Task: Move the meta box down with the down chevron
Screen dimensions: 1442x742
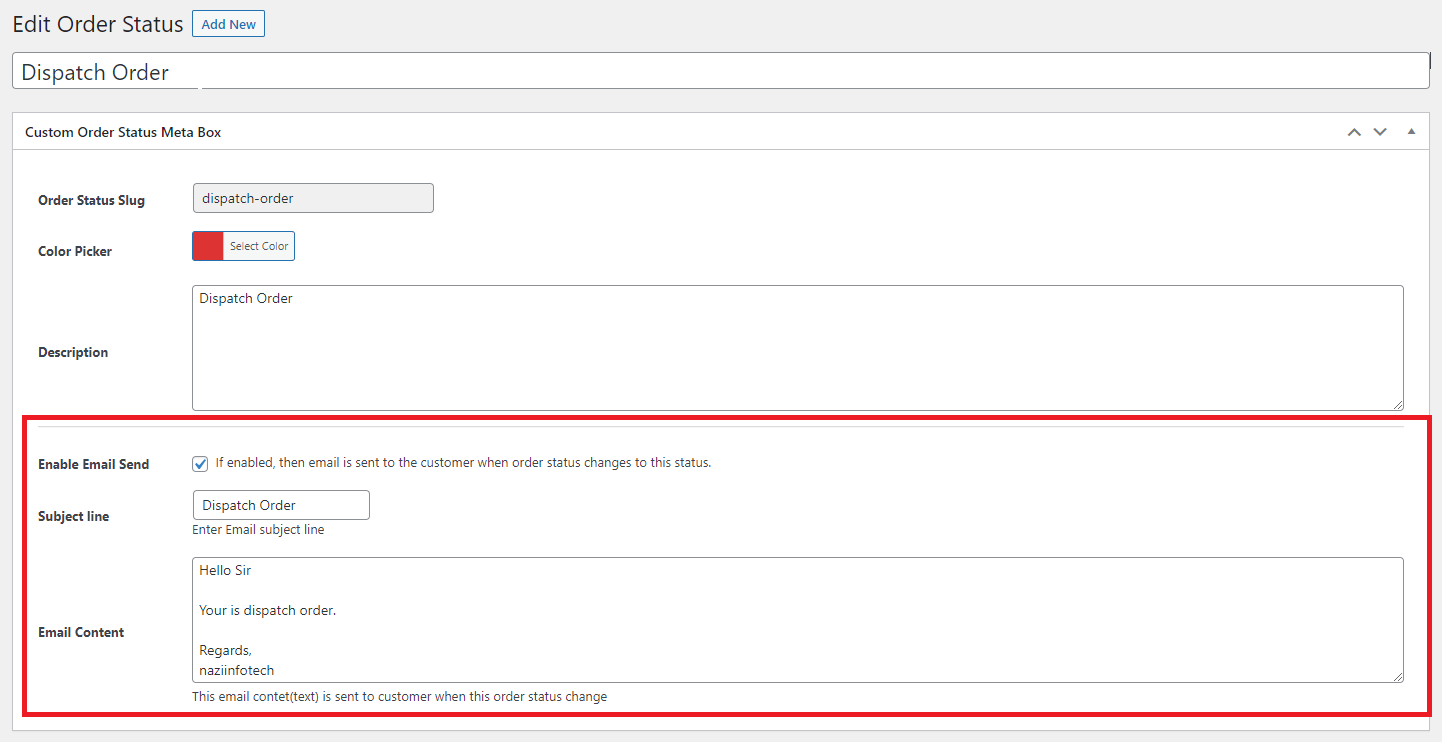Action: click(x=1380, y=132)
